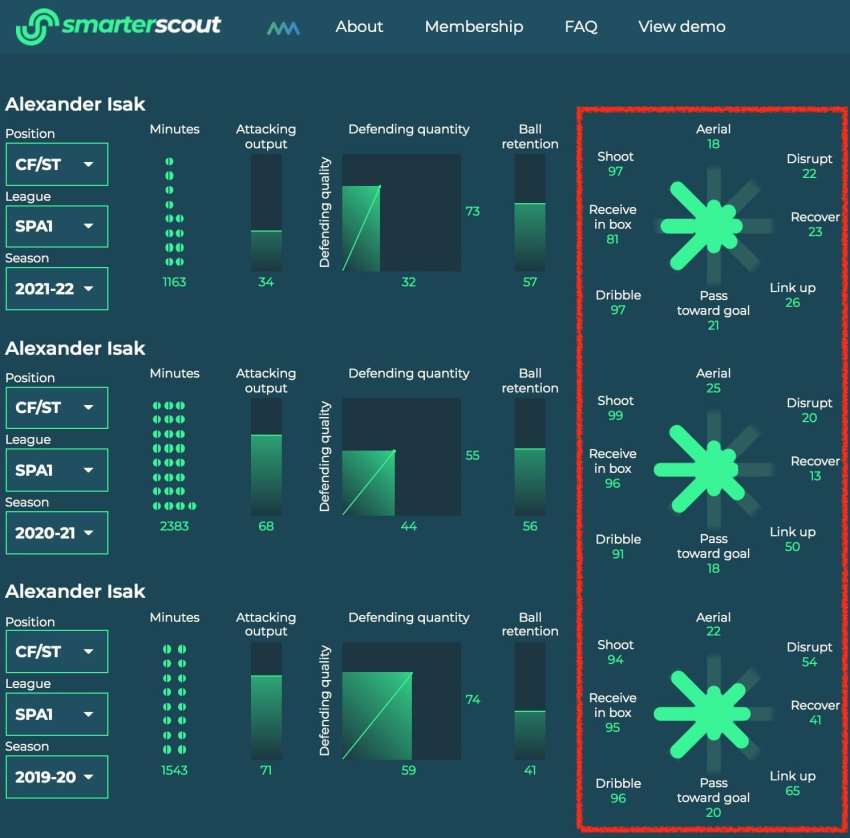The height and width of the screenshot is (838, 850).
Task: Click the 2020-21 defending quantity chart
Action: pos(401,456)
